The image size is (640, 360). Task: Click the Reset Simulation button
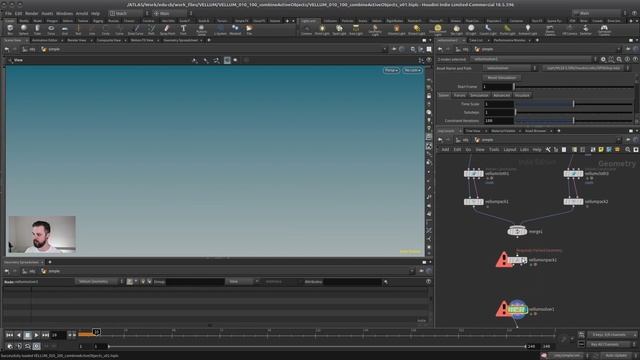pos(502,78)
